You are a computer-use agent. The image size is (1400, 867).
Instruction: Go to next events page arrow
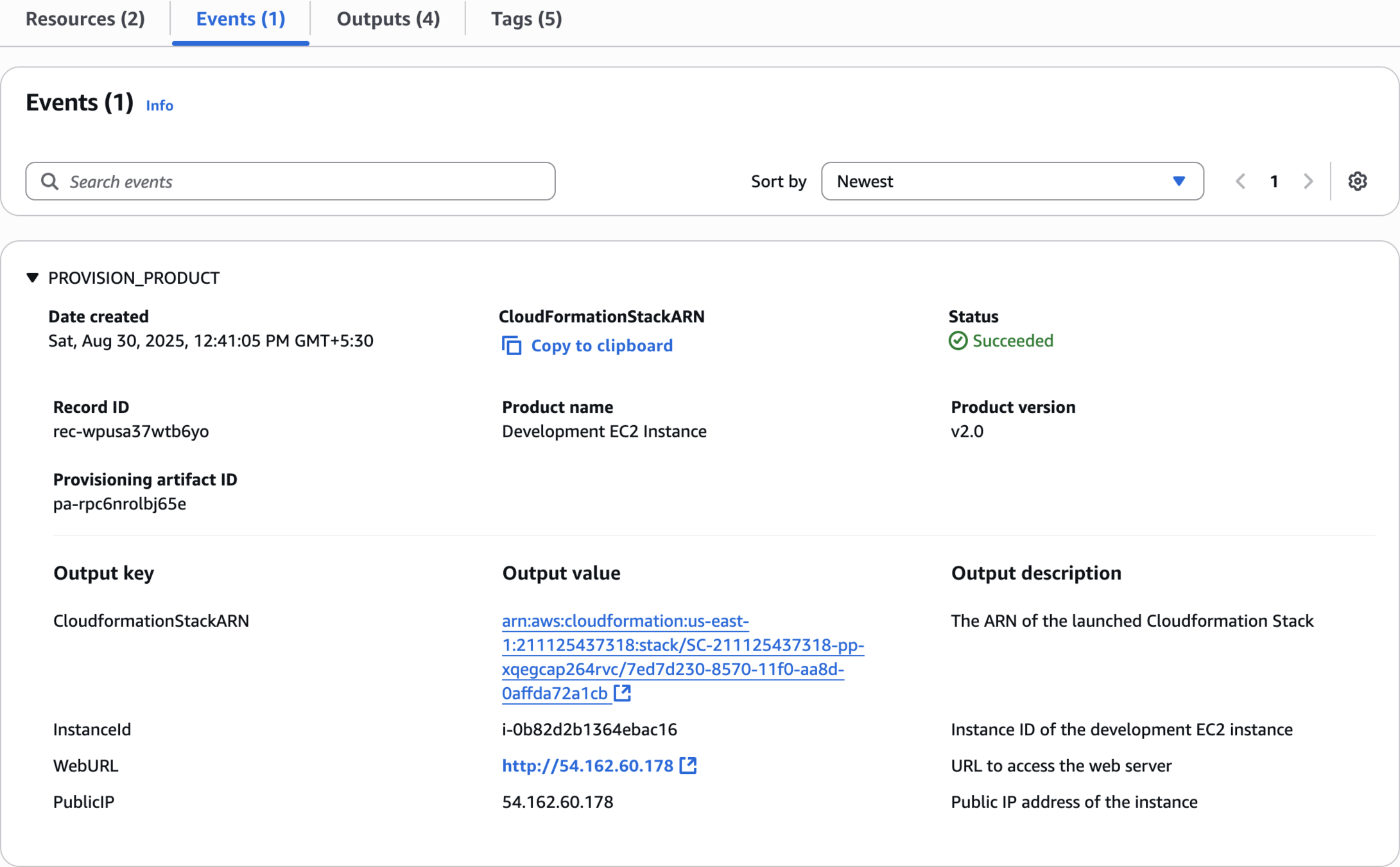pyautogui.click(x=1308, y=181)
